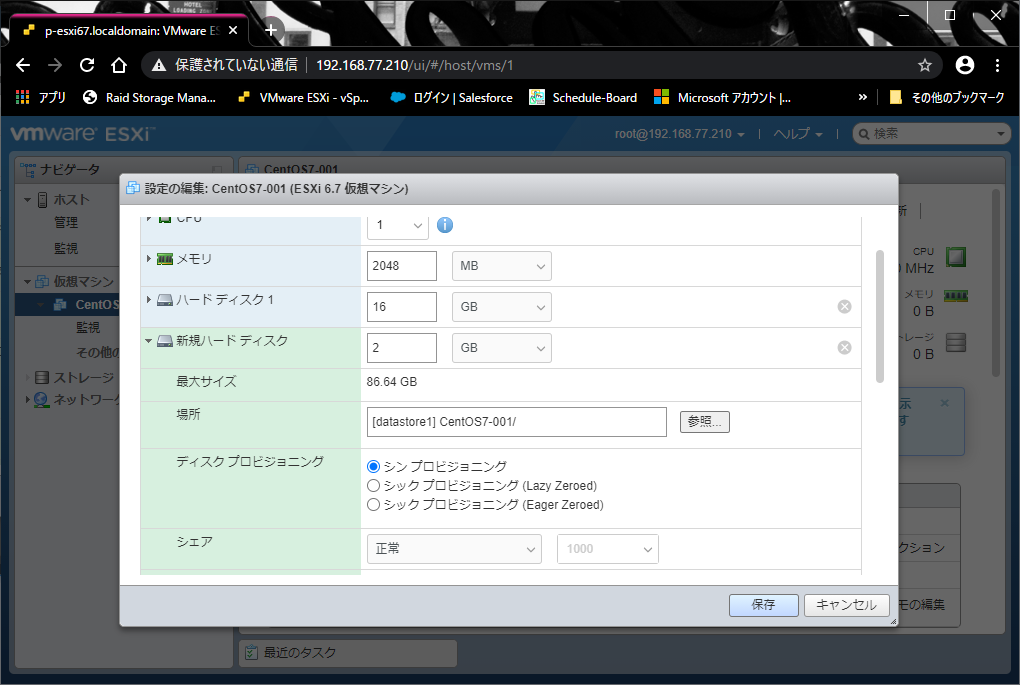The height and width of the screenshot is (685, 1020).
Task: Click the host icon in navigator
Action: pyautogui.click(x=42, y=200)
